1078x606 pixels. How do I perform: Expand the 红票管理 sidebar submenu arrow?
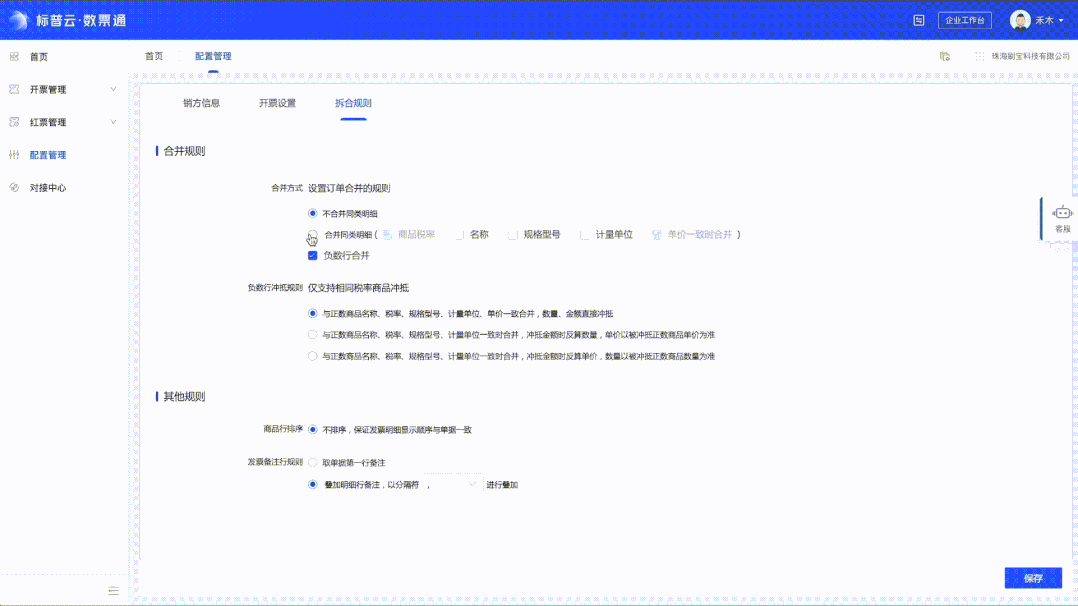pos(113,122)
